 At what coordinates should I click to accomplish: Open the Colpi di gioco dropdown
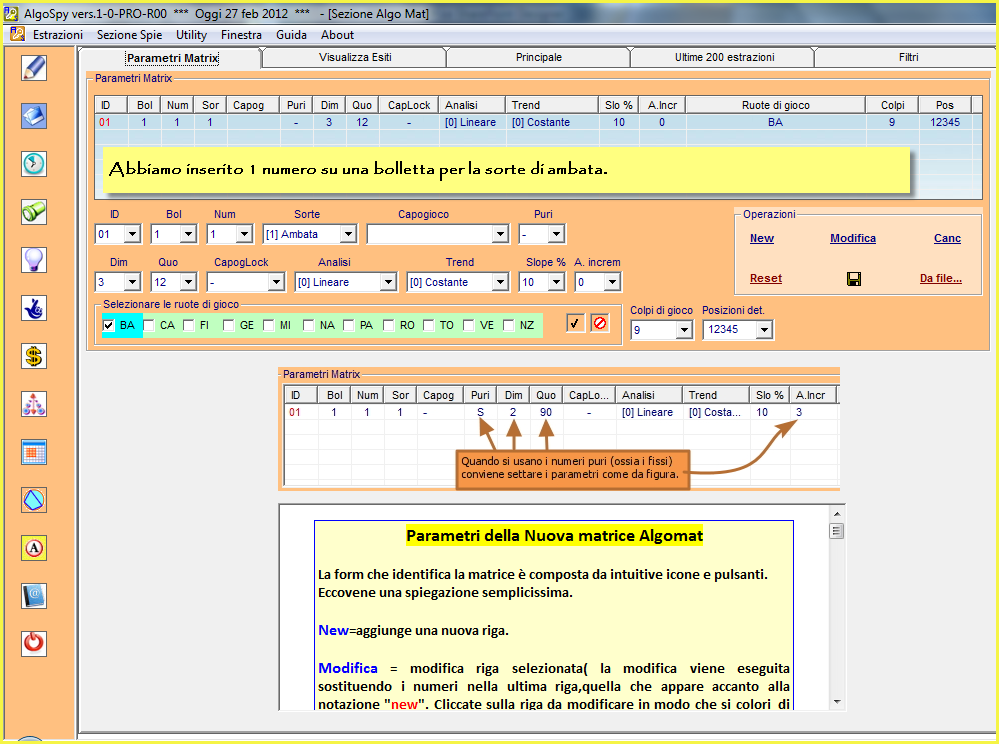[x=684, y=330]
